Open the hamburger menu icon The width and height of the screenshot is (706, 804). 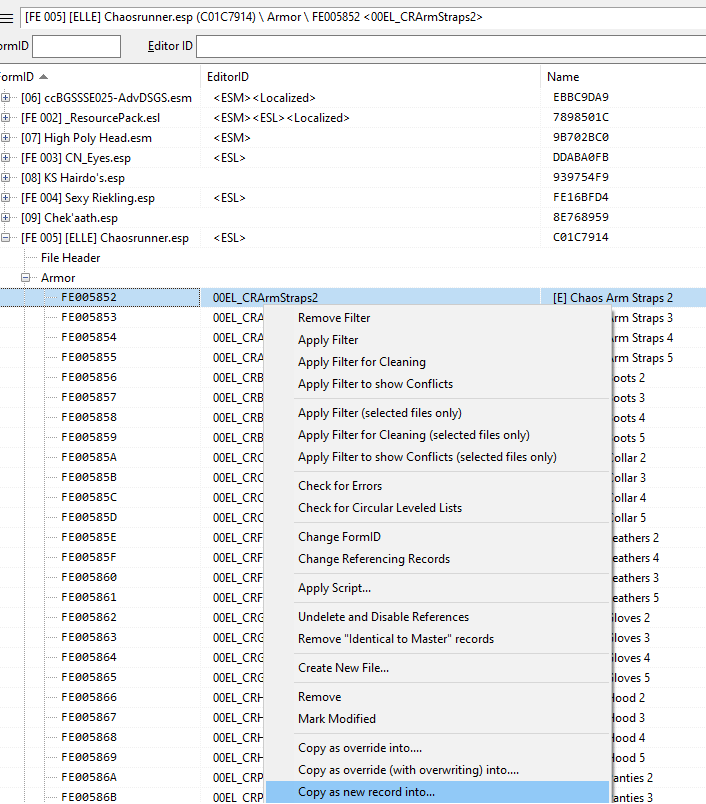[7, 18]
